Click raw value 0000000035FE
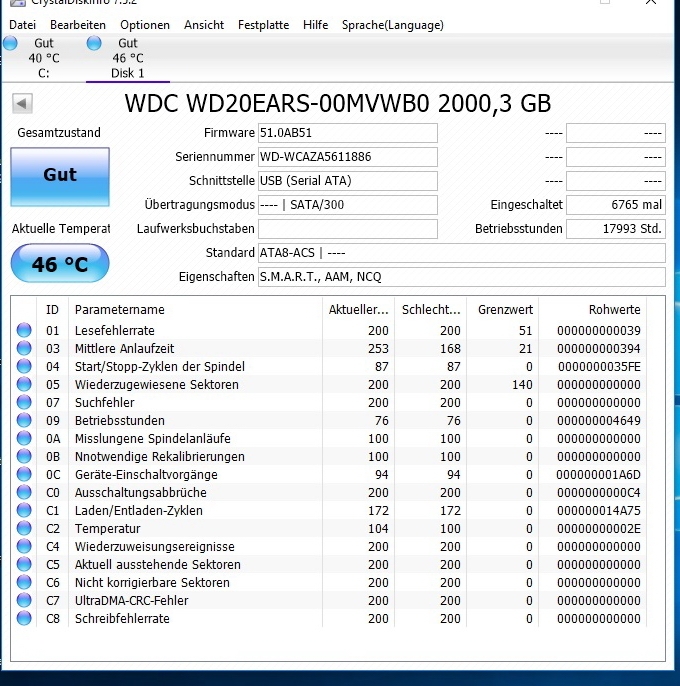680x686 pixels. point(599,366)
